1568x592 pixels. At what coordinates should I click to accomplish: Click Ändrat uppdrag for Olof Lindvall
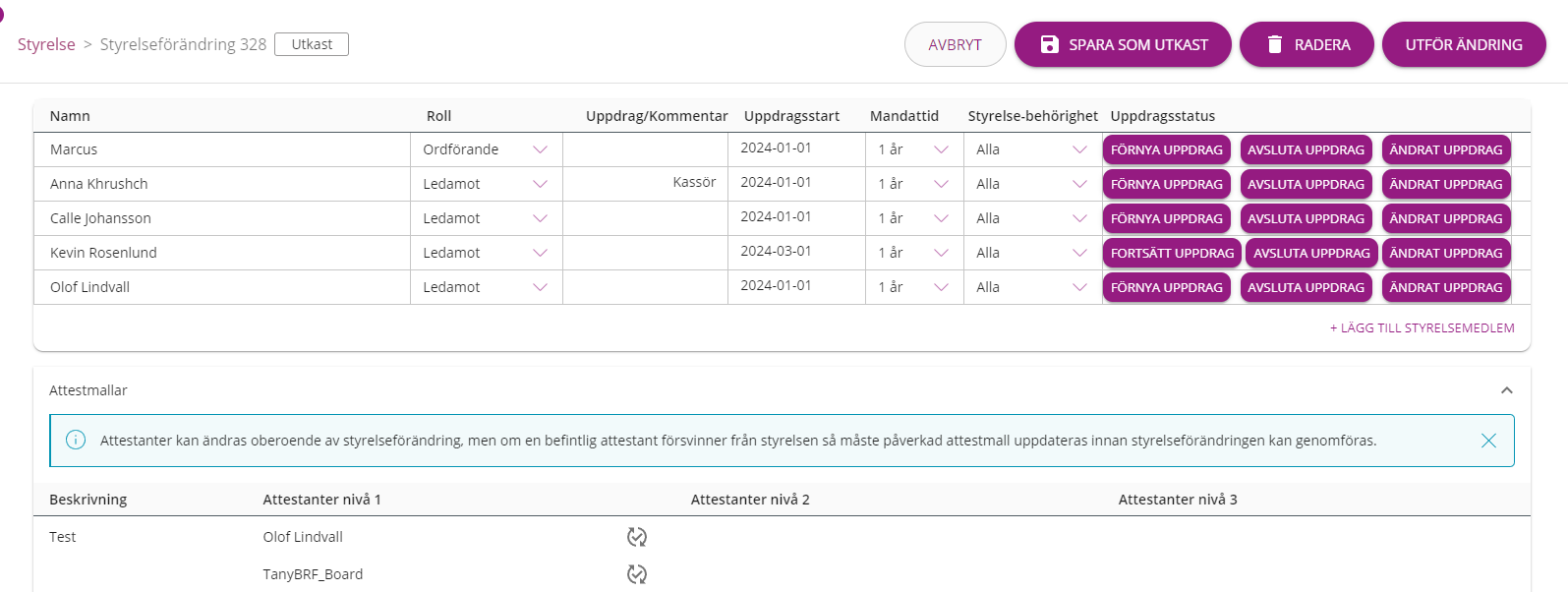pos(1446,287)
